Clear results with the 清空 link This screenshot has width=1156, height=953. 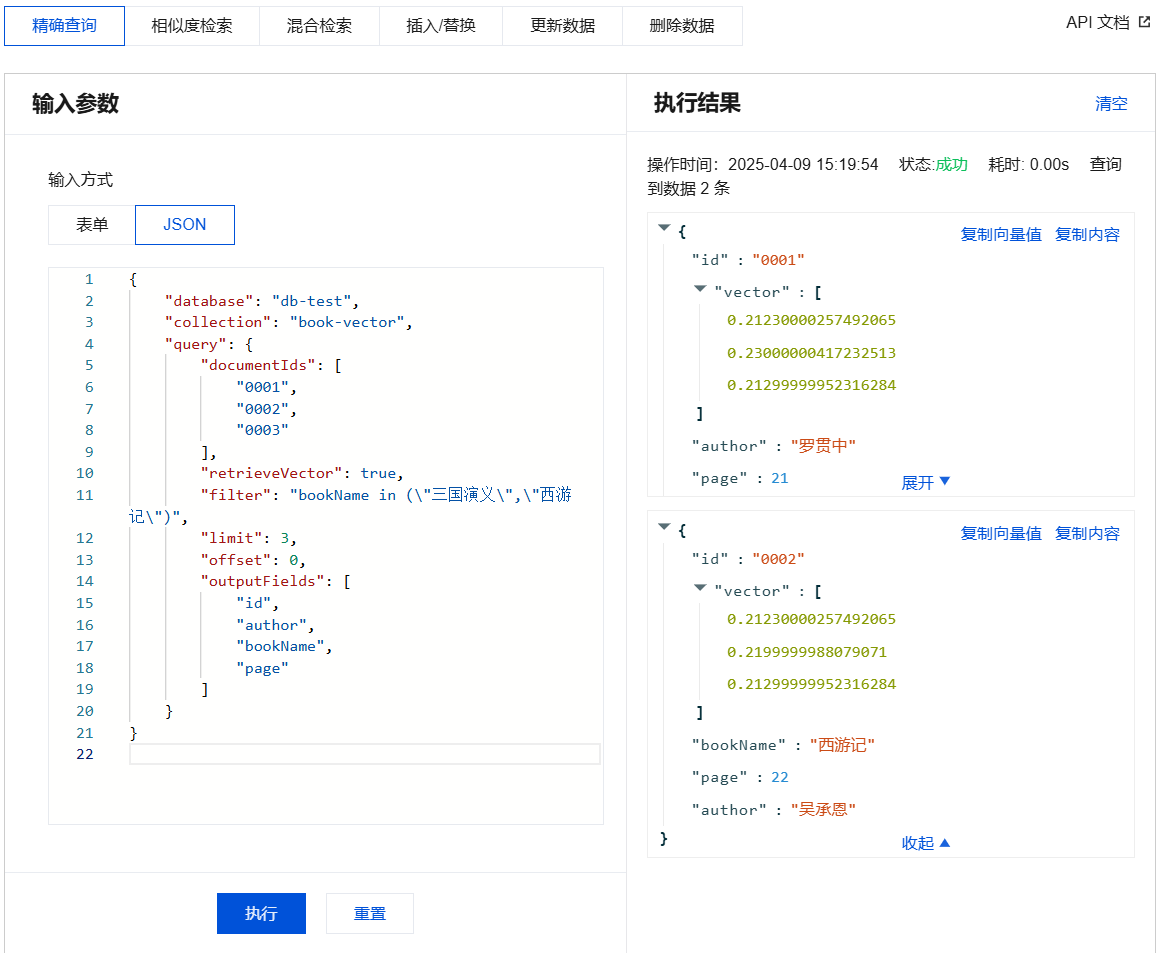1111,104
